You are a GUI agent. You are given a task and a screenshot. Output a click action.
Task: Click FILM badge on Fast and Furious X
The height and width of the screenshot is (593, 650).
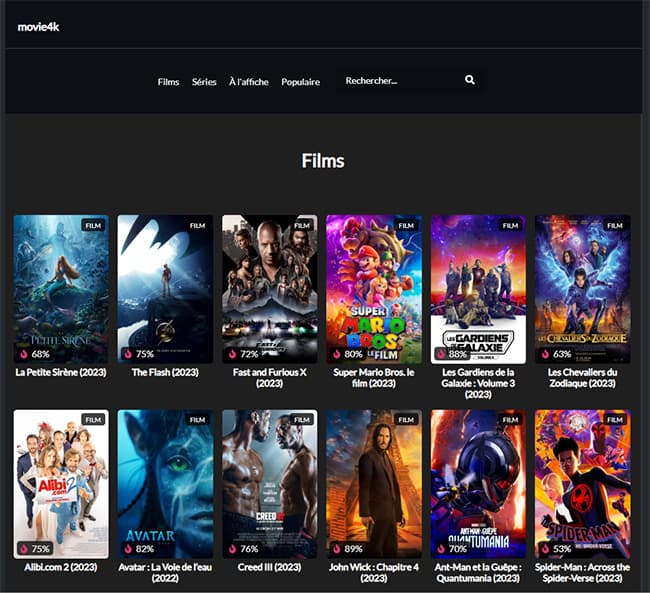[302, 226]
